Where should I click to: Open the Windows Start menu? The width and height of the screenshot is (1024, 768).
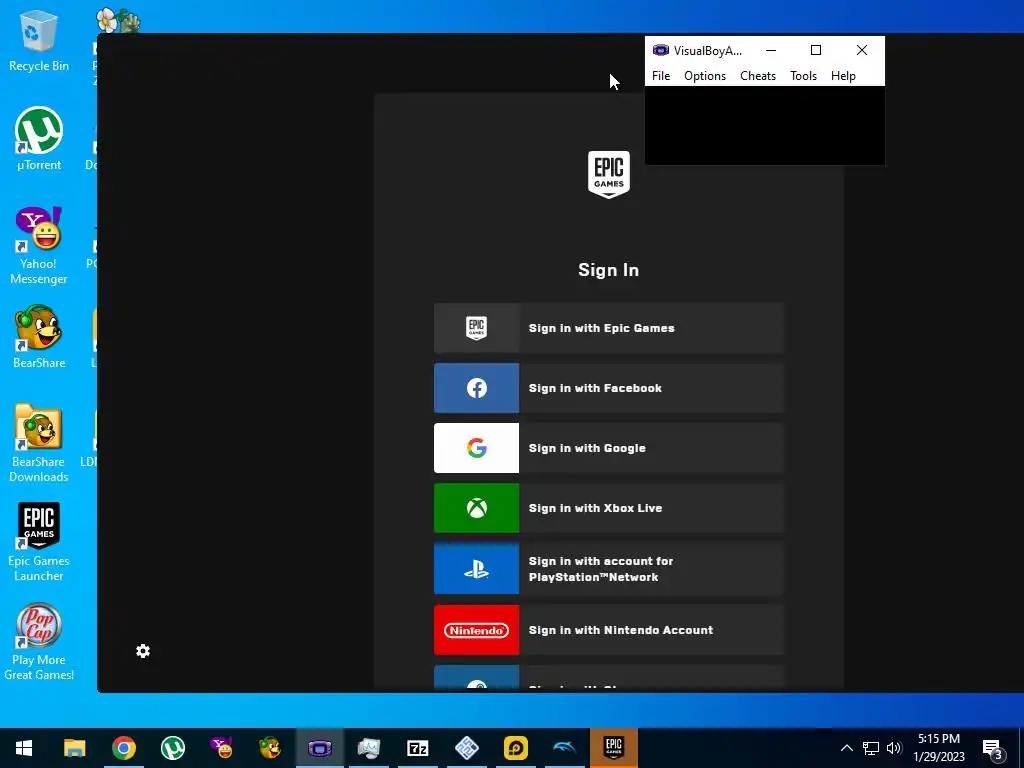click(x=24, y=748)
